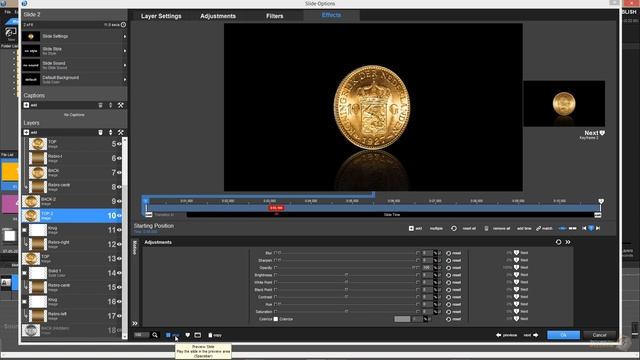Expand Default Background arrow
Viewport: 640px width, 360px height.
pyautogui.click(x=125, y=80)
